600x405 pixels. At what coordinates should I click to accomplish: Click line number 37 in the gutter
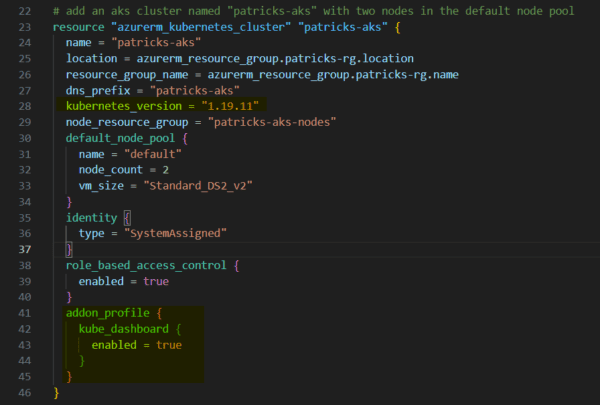tap(22, 248)
